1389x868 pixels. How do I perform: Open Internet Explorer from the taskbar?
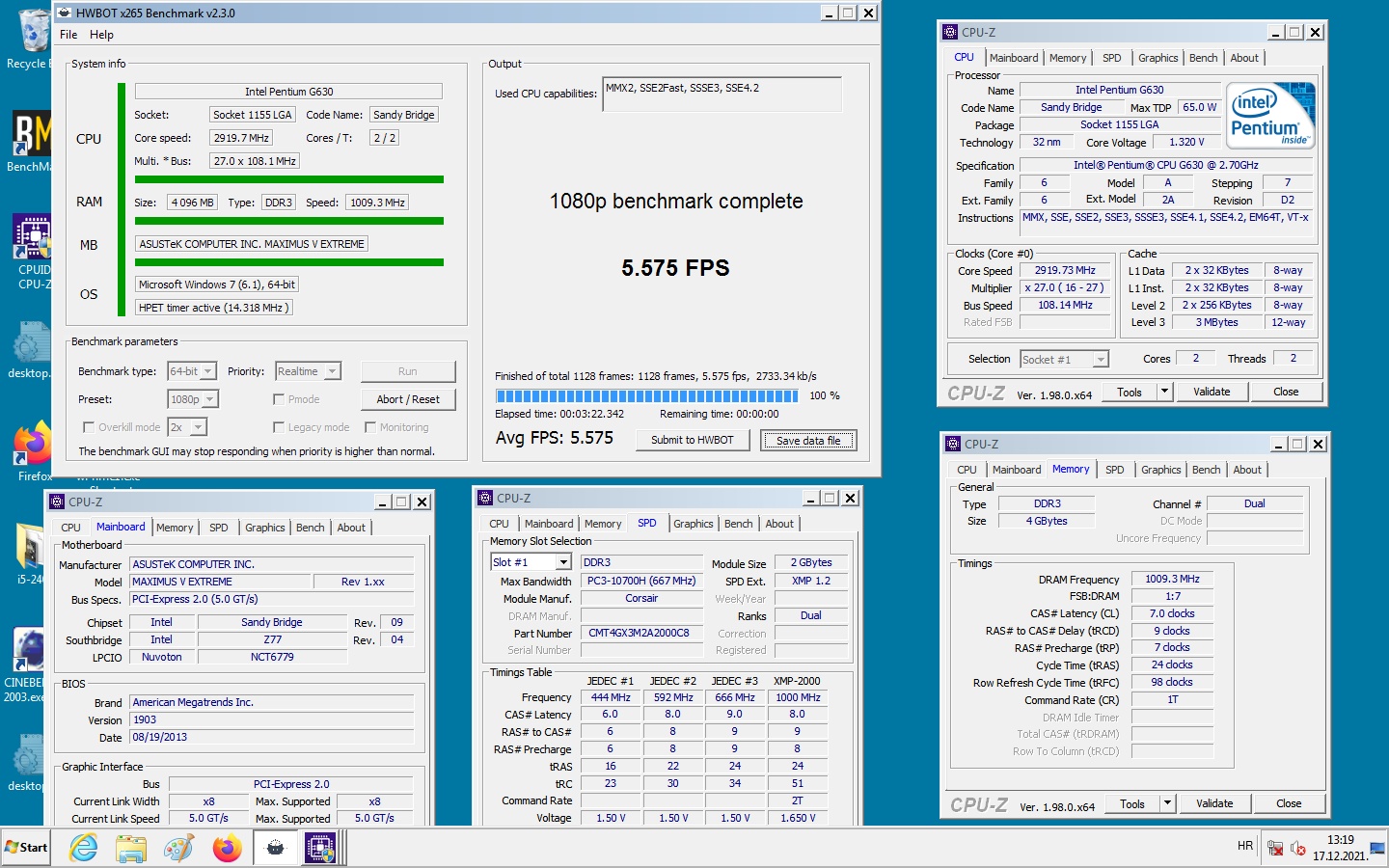point(84,849)
